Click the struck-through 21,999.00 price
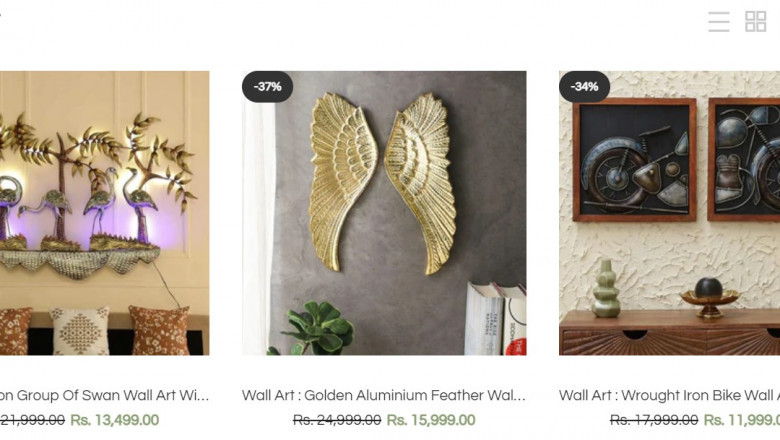This screenshot has width=780, height=440. 32,420
